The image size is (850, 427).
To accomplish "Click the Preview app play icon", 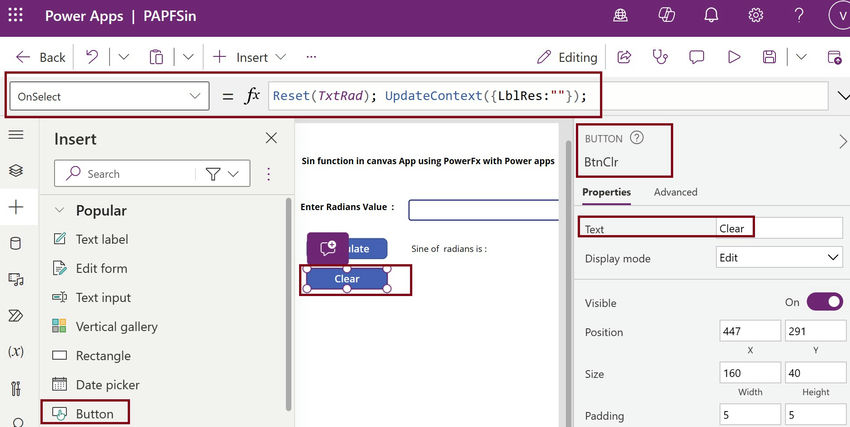I will [x=733, y=56].
